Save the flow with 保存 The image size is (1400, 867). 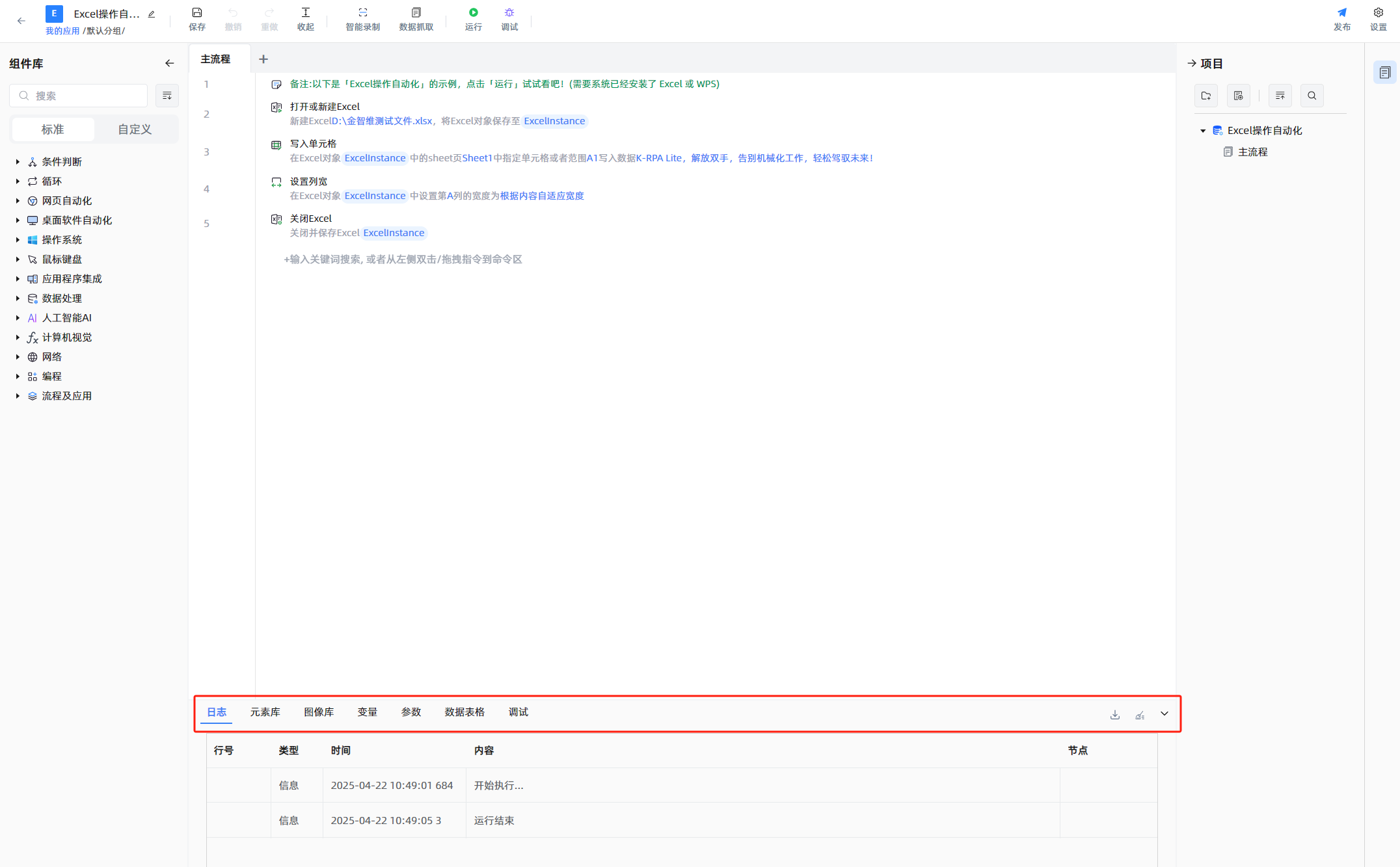(197, 19)
